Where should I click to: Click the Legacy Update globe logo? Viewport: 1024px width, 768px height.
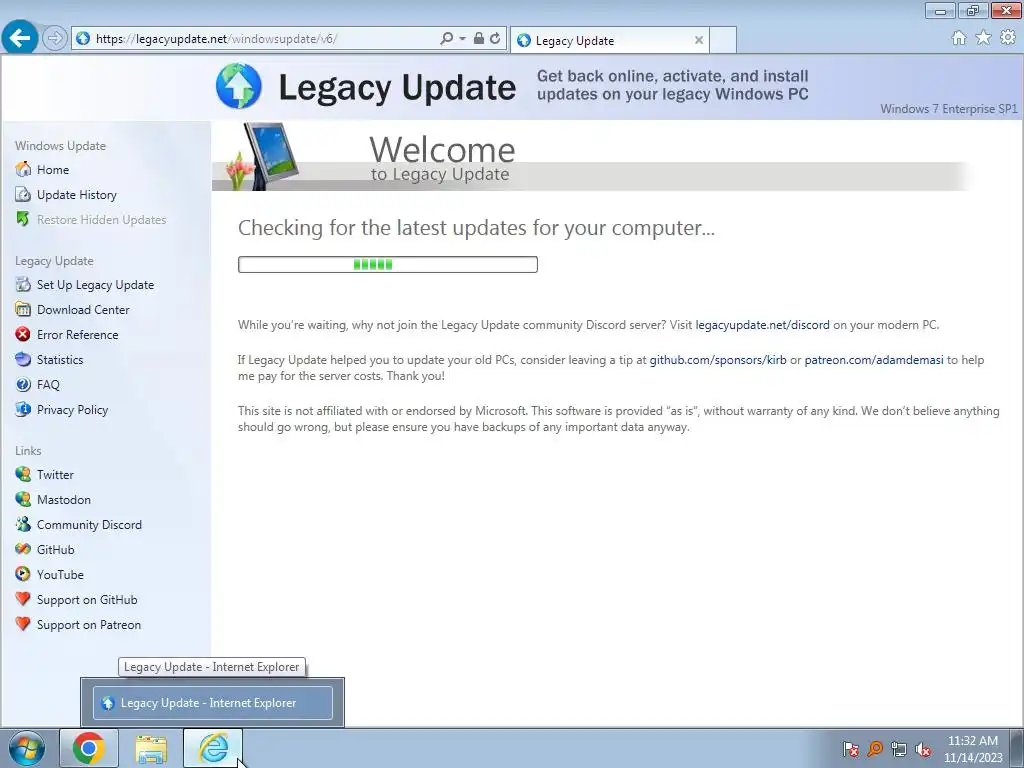[x=239, y=86]
